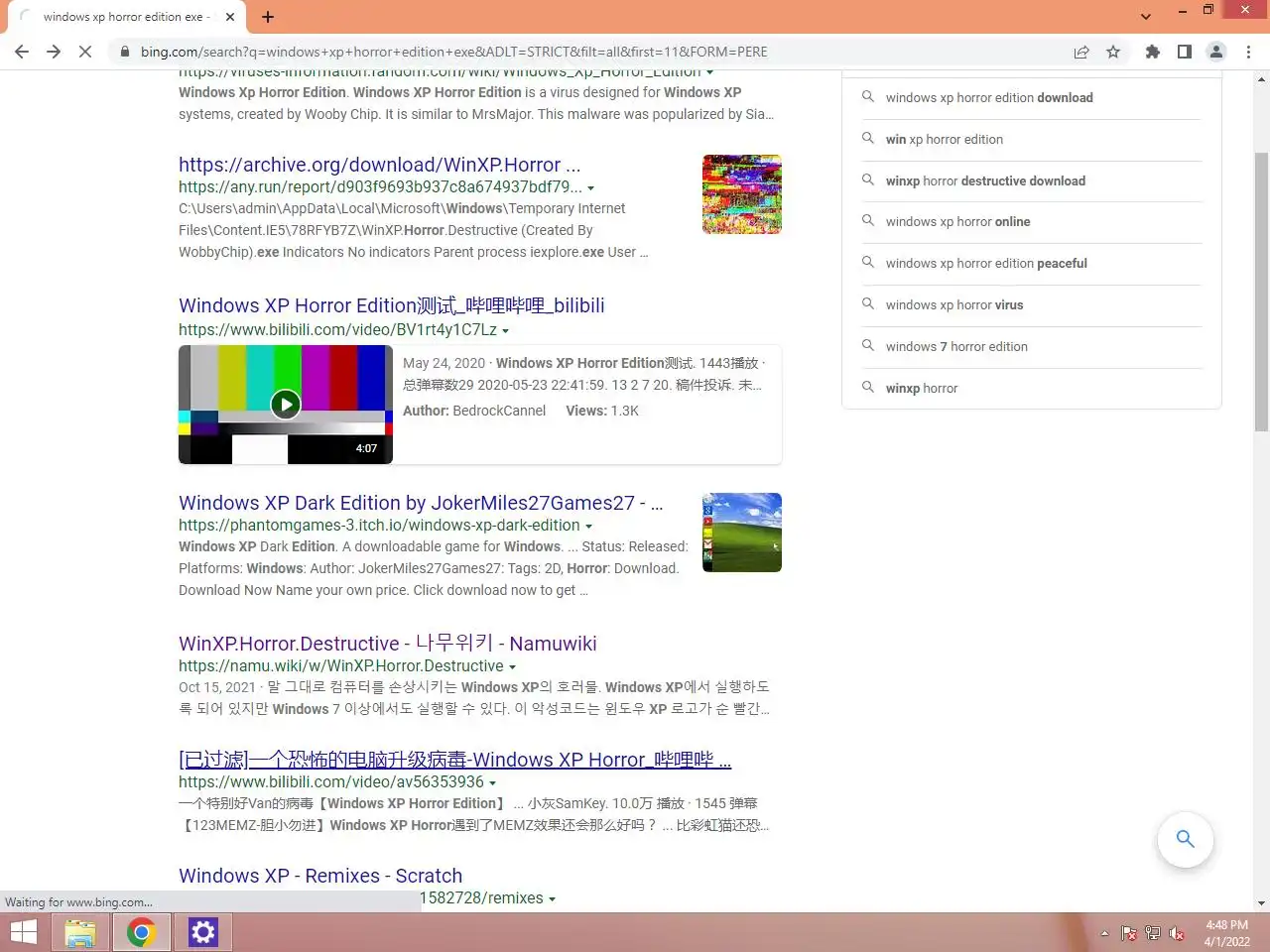Open the Extensions puzzle icon
1270x952 pixels.
click(1152, 52)
